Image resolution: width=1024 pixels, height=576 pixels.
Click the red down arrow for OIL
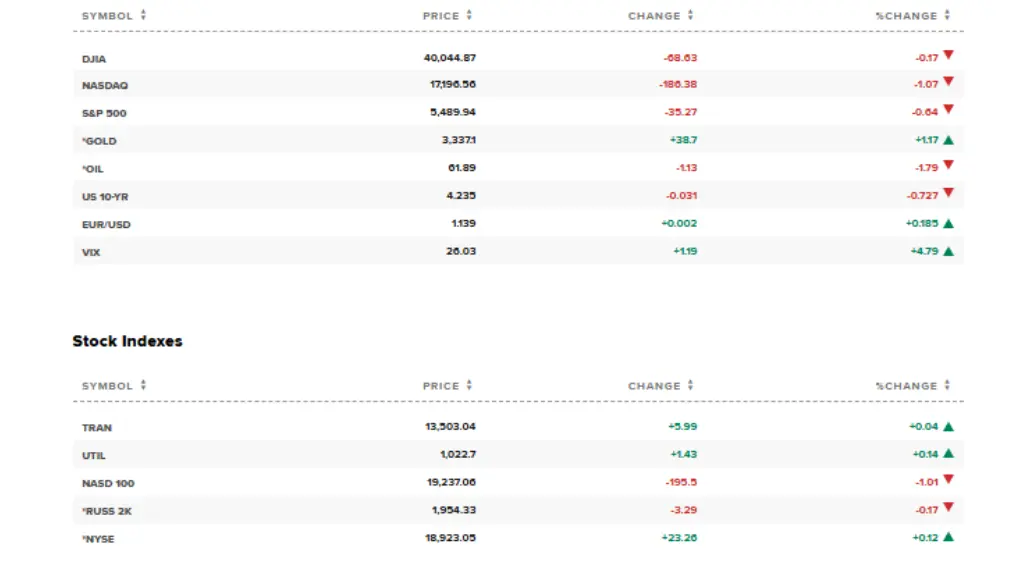[948, 166]
